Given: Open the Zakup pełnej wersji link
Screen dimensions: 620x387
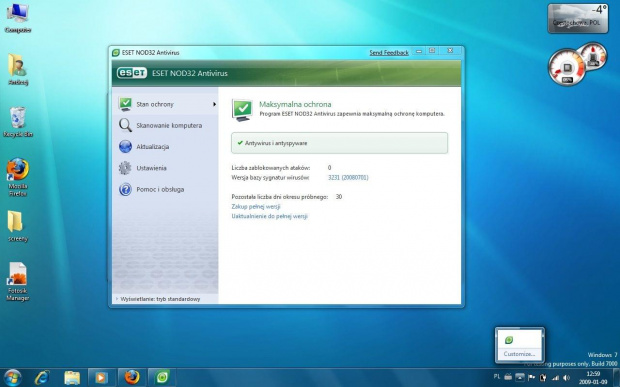Looking at the screenshot, I should [256, 206].
